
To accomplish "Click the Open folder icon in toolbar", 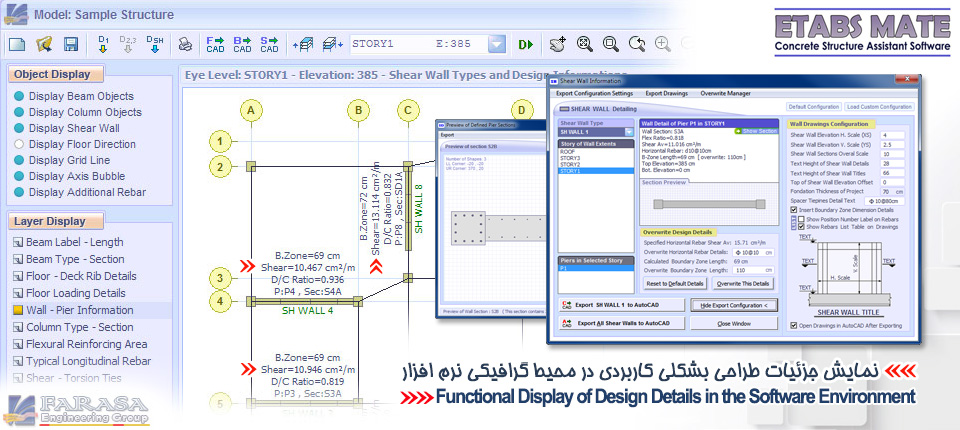I will [44, 44].
